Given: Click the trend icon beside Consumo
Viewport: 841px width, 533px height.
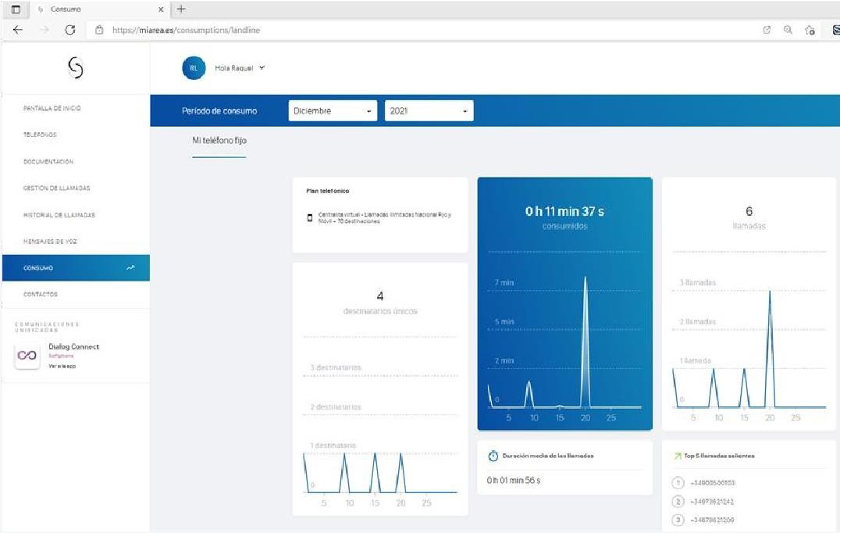Looking at the screenshot, I should [130, 268].
